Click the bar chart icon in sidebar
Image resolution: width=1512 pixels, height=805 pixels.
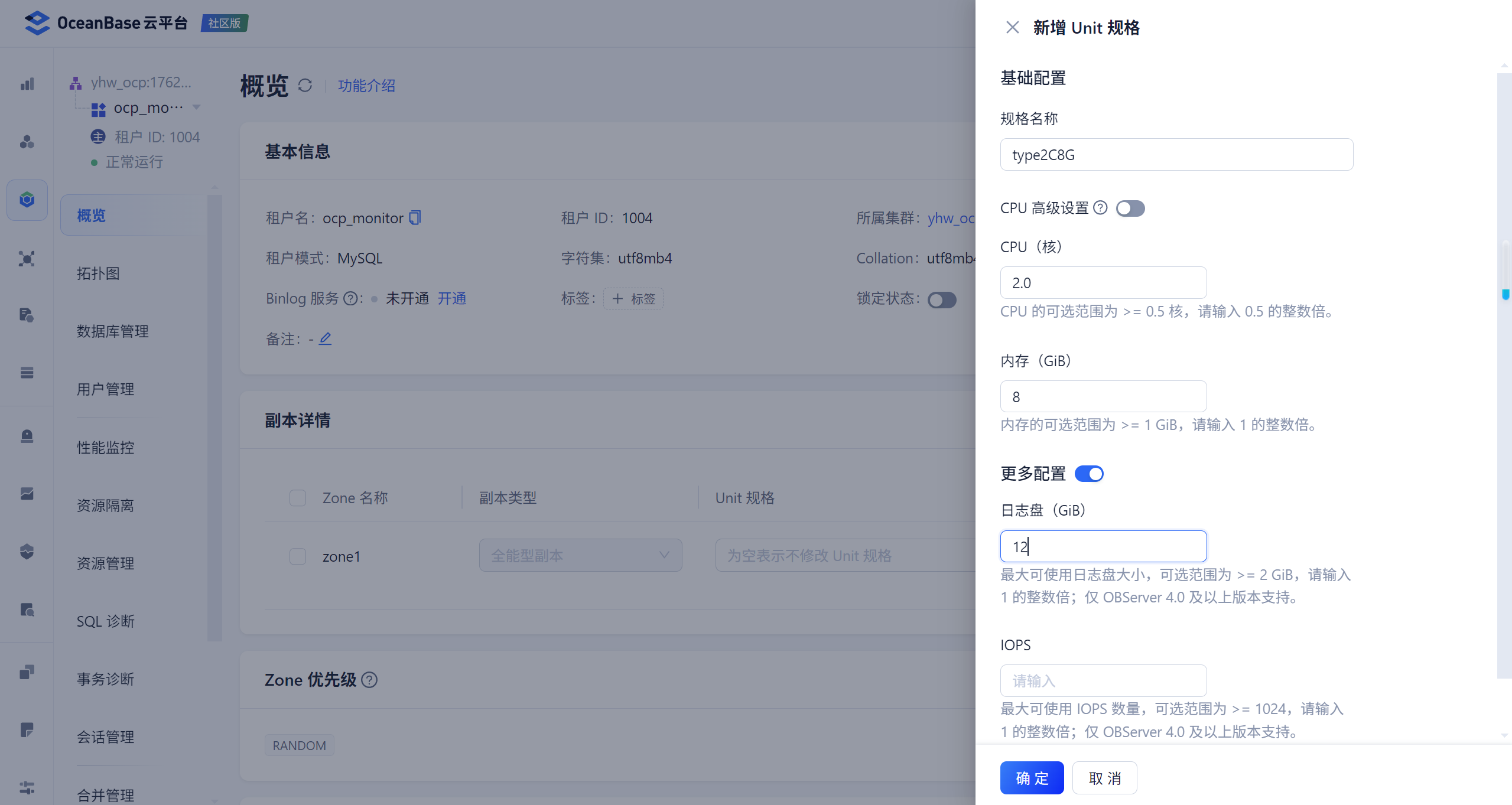pos(27,84)
